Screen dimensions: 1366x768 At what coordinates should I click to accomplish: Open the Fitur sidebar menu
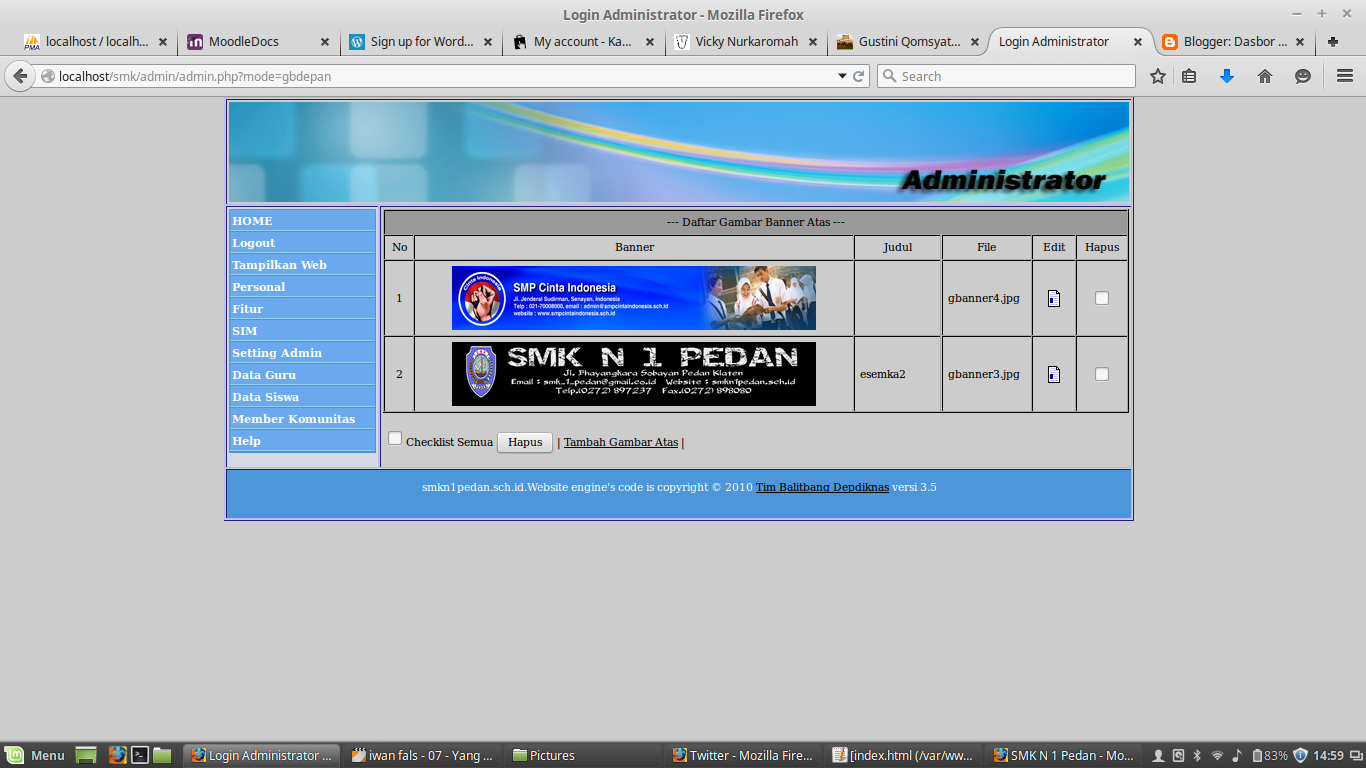click(302, 308)
